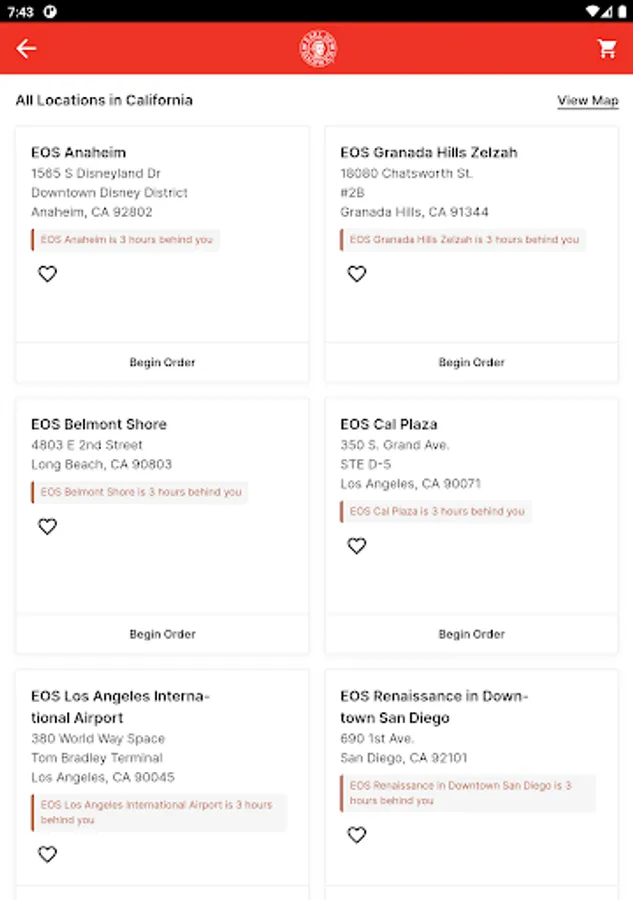The width and height of the screenshot is (633, 900).
Task: Open the shopping cart
Action: click(607, 49)
